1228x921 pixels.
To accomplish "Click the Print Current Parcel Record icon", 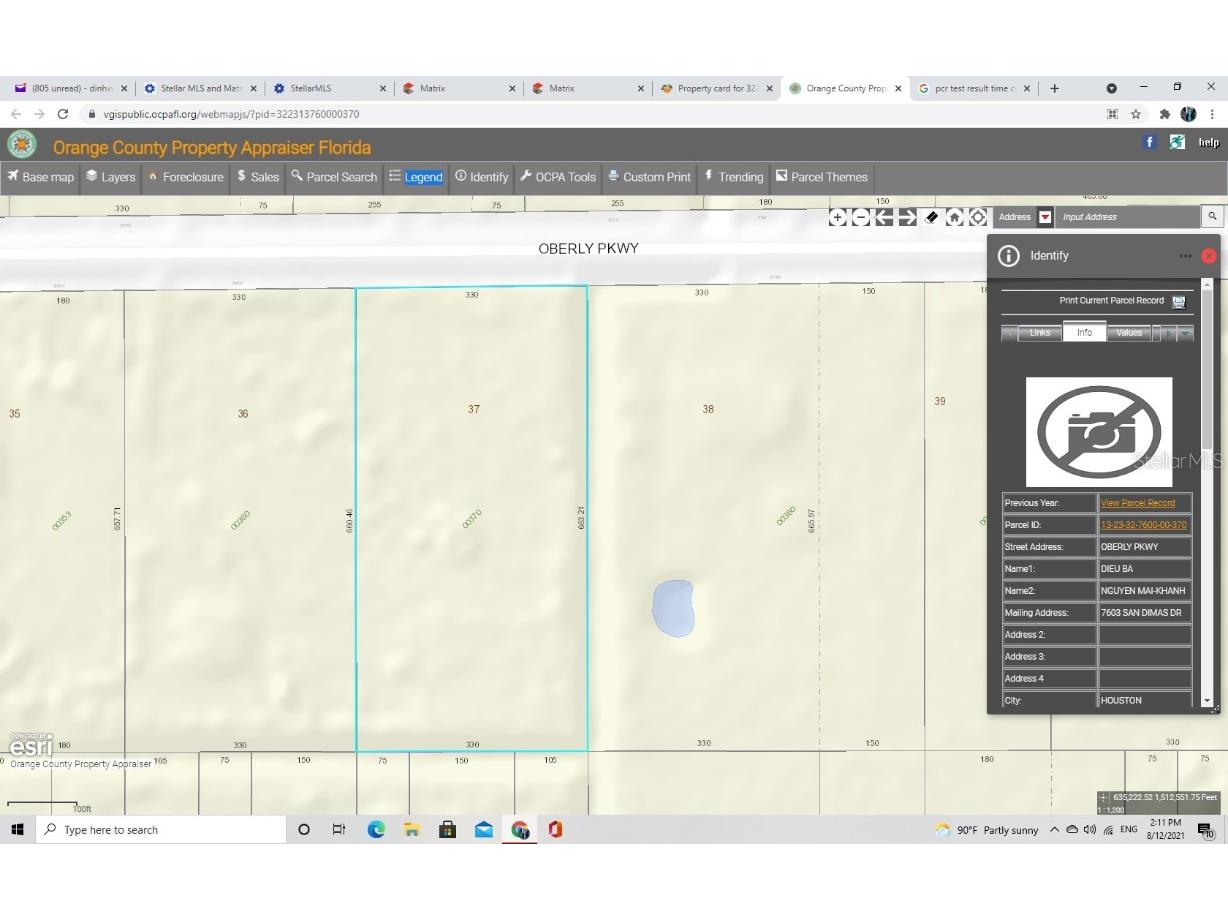I will 1178,302.
